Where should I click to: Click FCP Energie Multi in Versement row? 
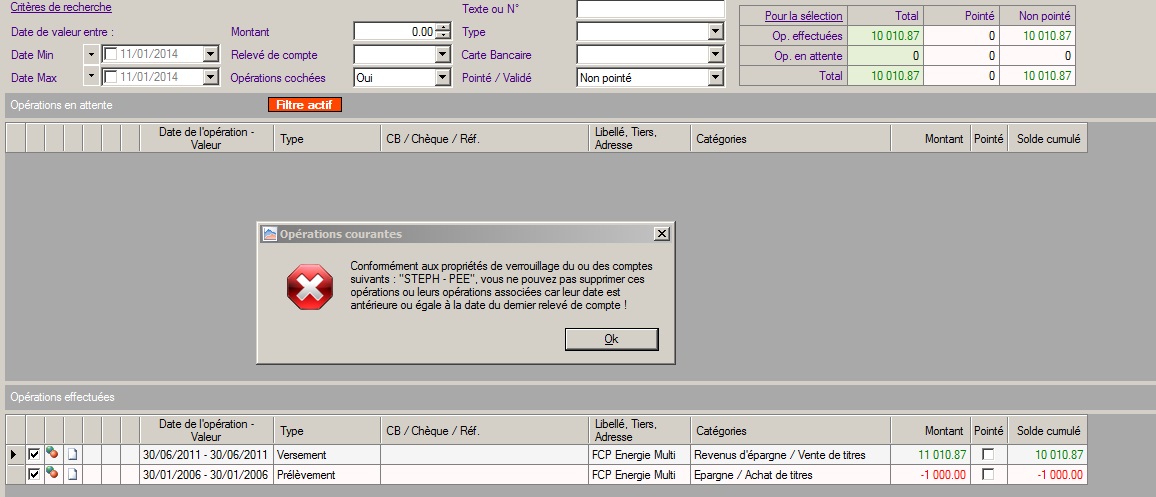coord(640,454)
